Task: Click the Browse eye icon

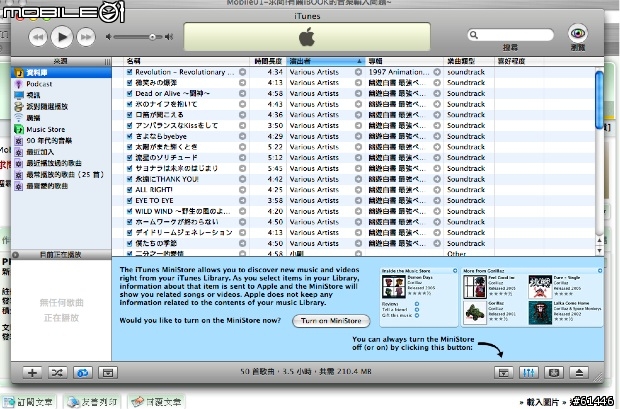Action: click(577, 34)
